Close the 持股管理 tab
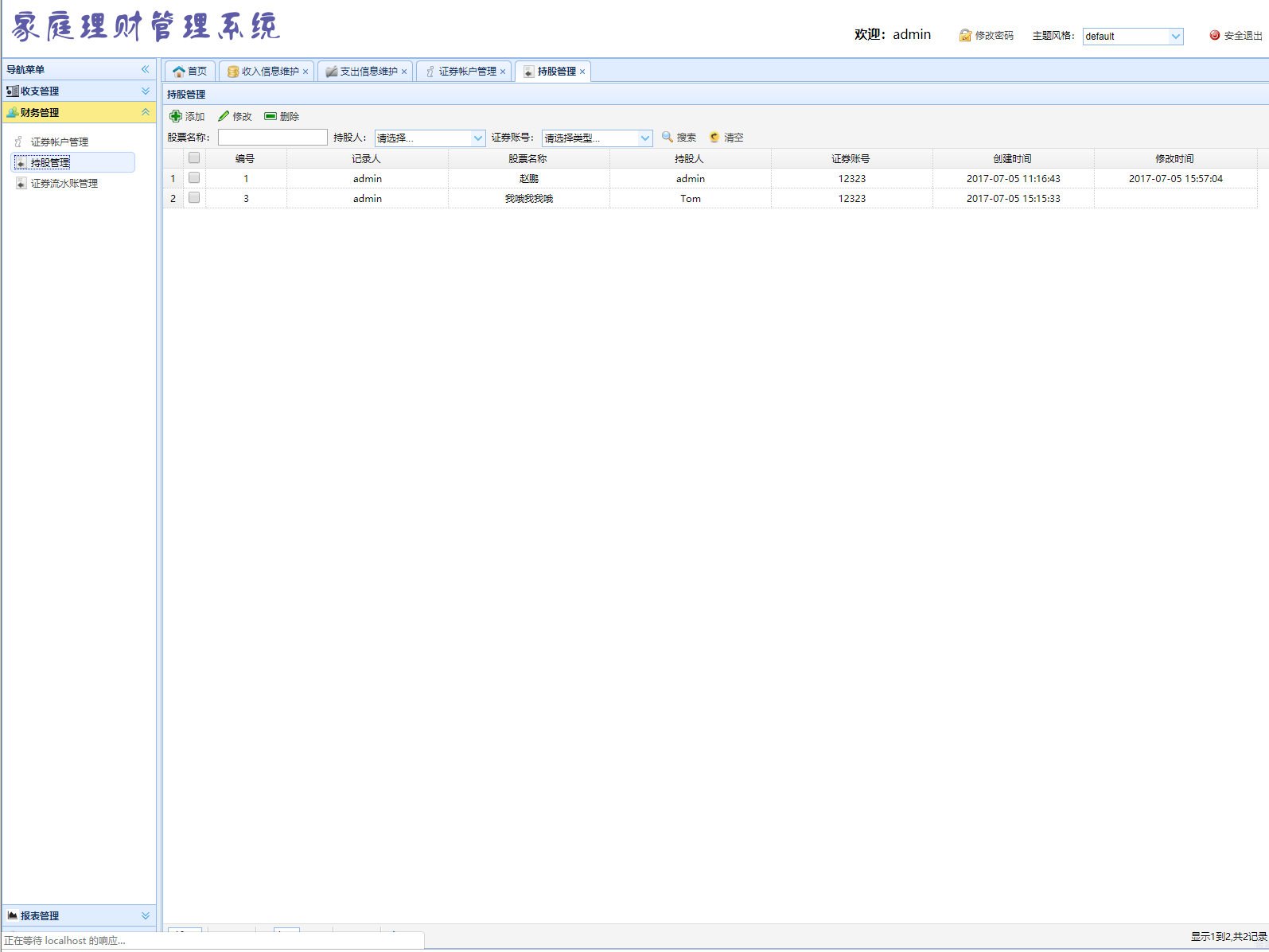The height and width of the screenshot is (952, 1269). 582,72
